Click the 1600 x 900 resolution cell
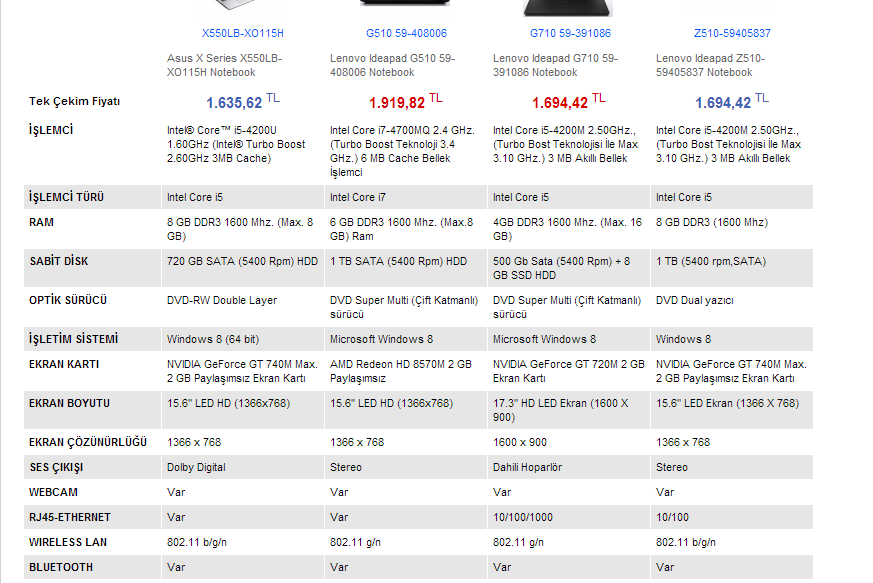The image size is (873, 583). click(x=520, y=442)
